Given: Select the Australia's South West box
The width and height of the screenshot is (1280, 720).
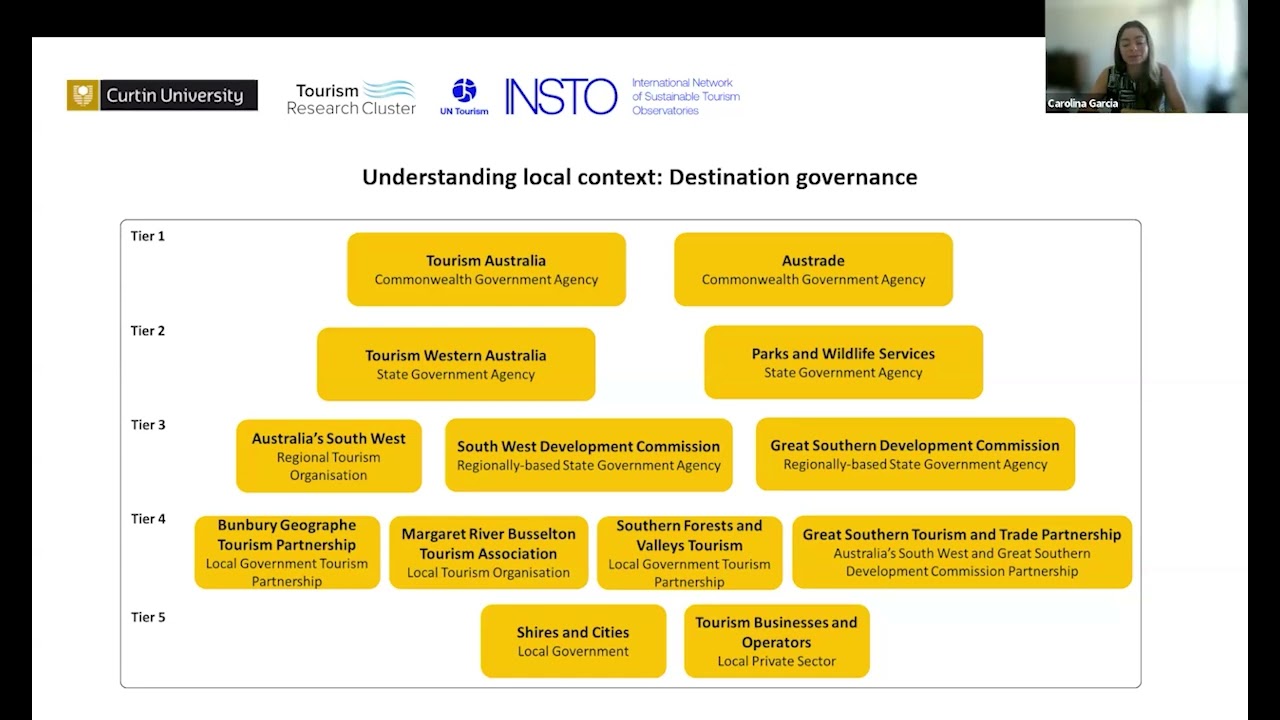Looking at the screenshot, I should click(329, 456).
